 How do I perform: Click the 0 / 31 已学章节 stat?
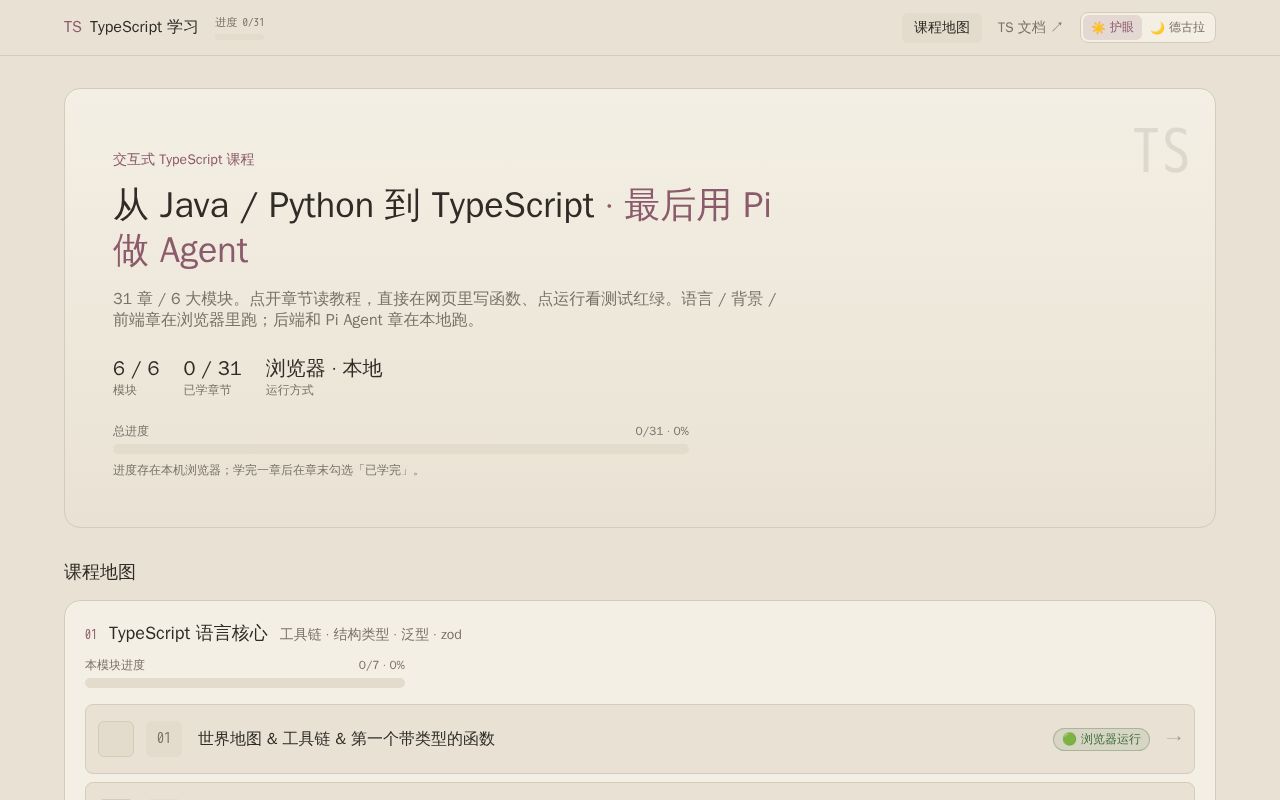click(212, 377)
